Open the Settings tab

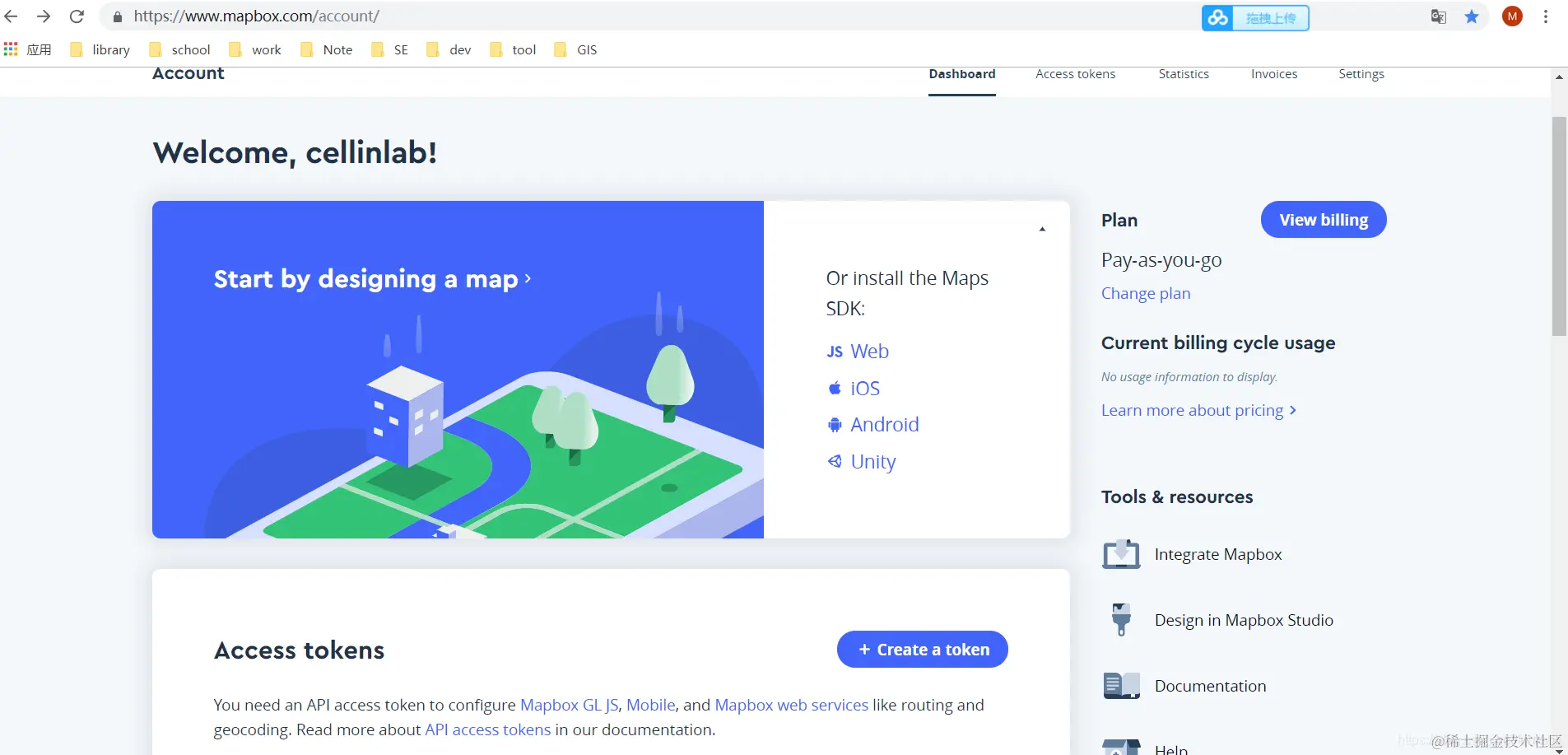pos(1361,74)
